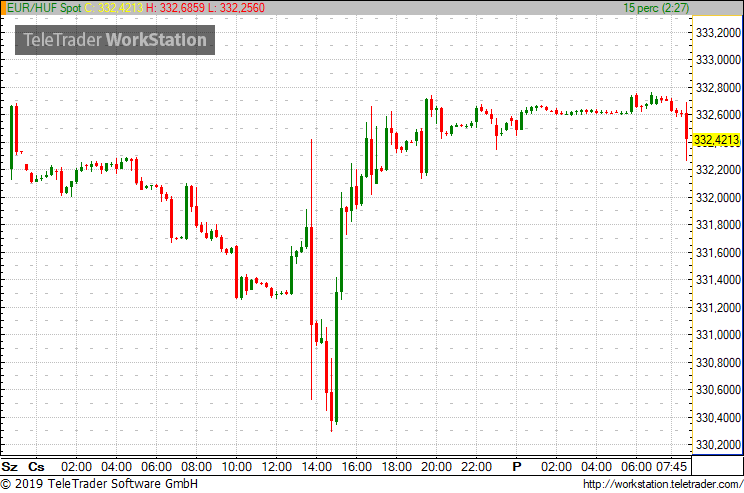
Task: Click the 333,0000 price axis label
Action: pyautogui.click(x=718, y=60)
